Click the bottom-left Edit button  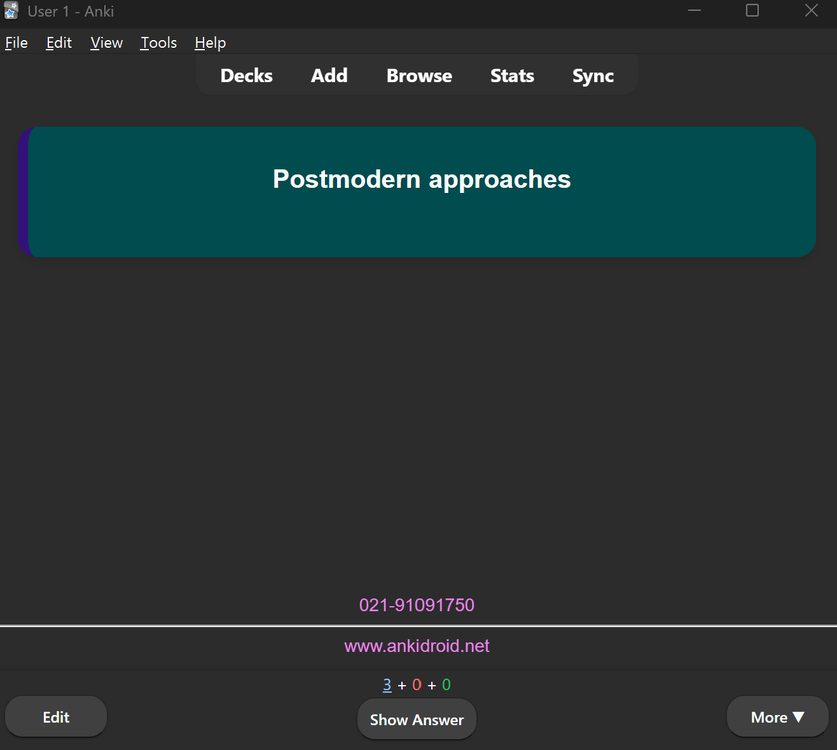[56, 717]
